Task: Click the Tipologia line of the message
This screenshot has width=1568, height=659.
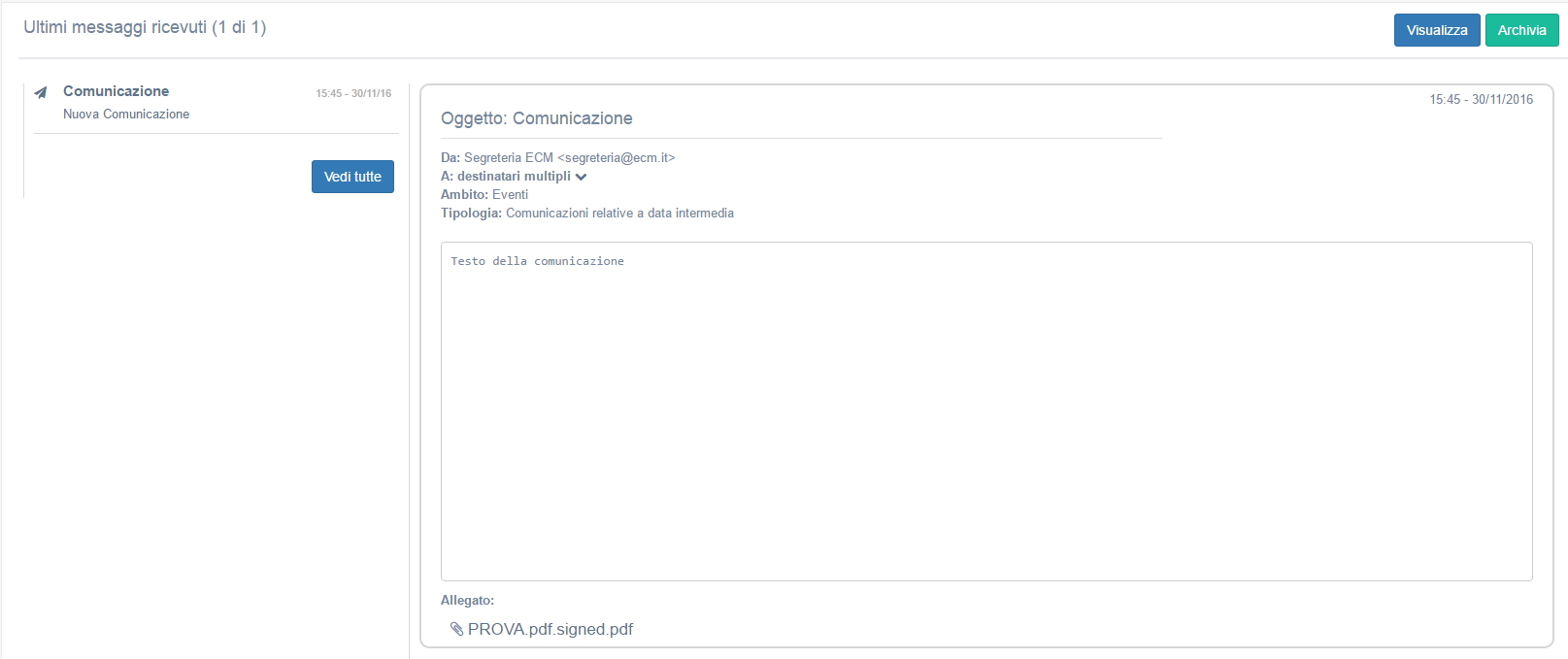Action: click(587, 214)
